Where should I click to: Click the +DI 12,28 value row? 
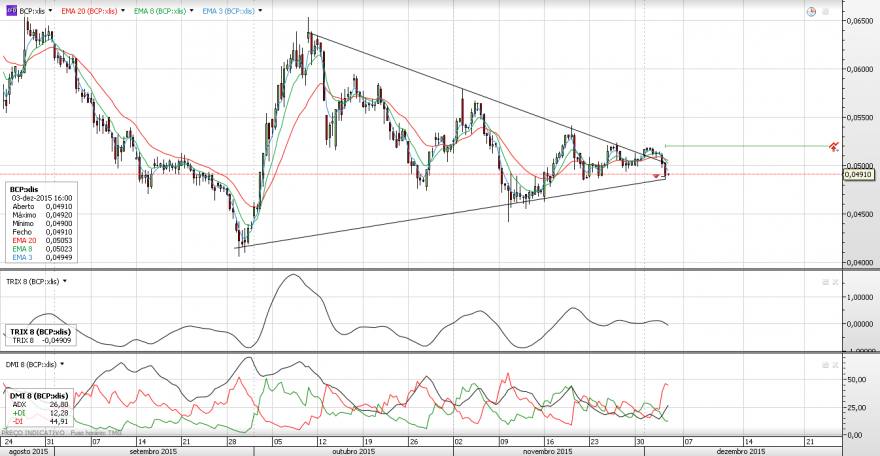40,413
